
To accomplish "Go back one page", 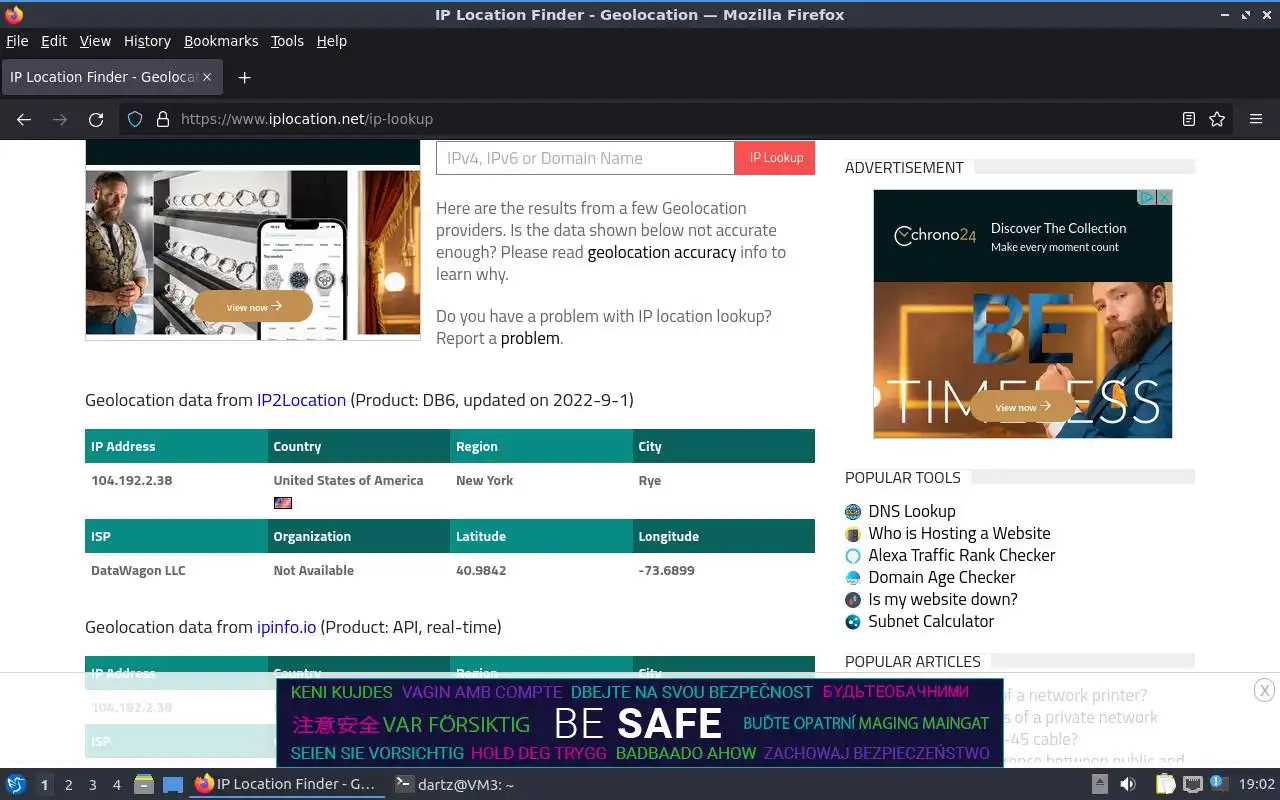I will pos(24,119).
